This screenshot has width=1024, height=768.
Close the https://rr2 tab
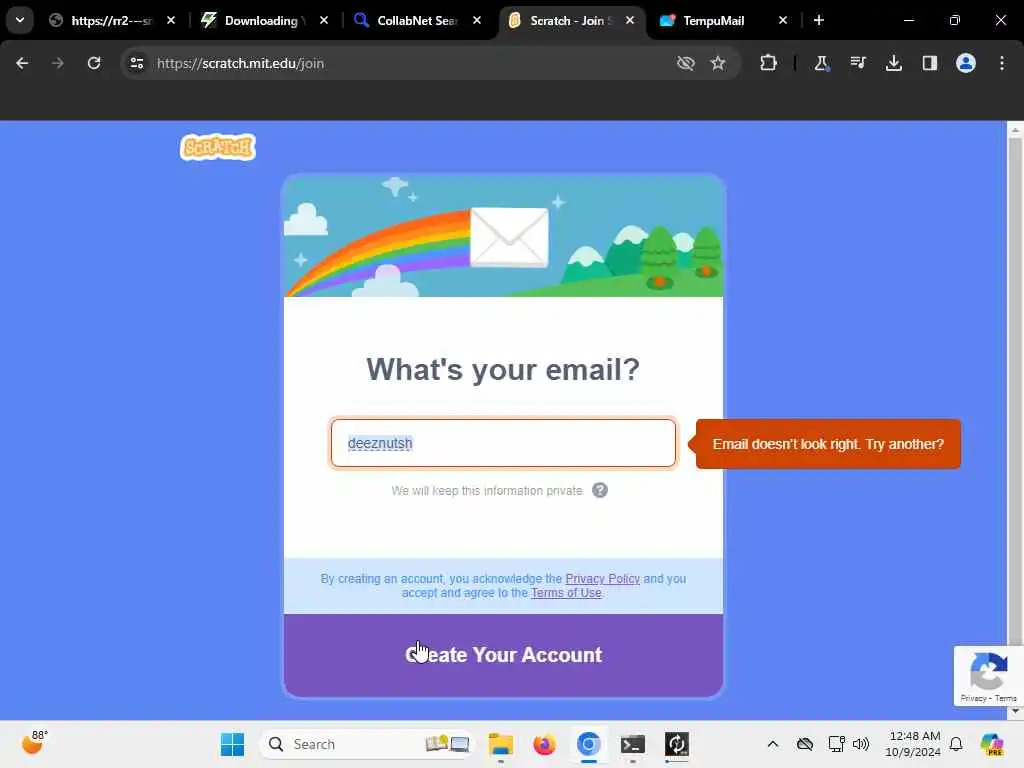(x=170, y=20)
